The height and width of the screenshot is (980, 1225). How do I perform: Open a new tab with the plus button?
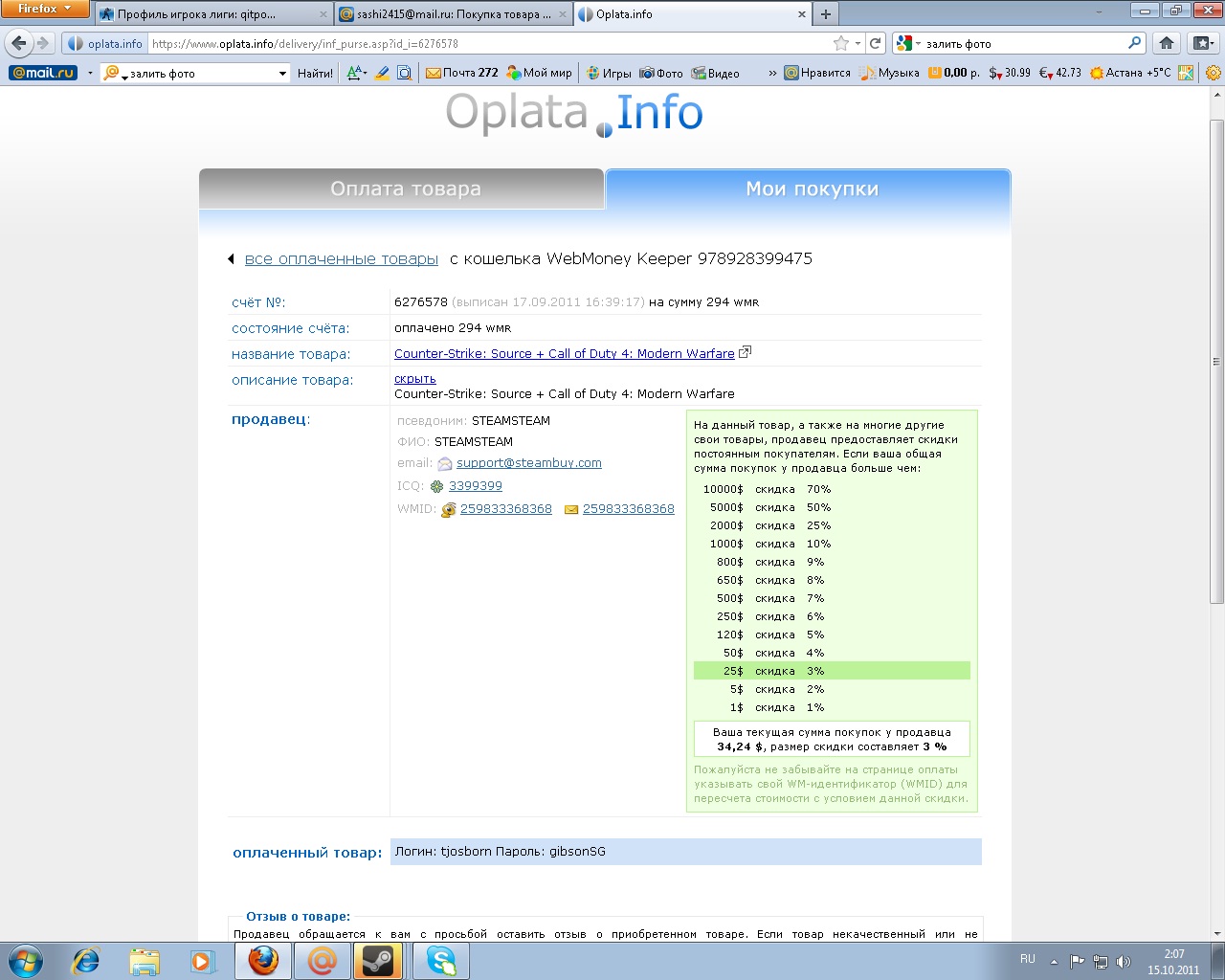pos(826,14)
